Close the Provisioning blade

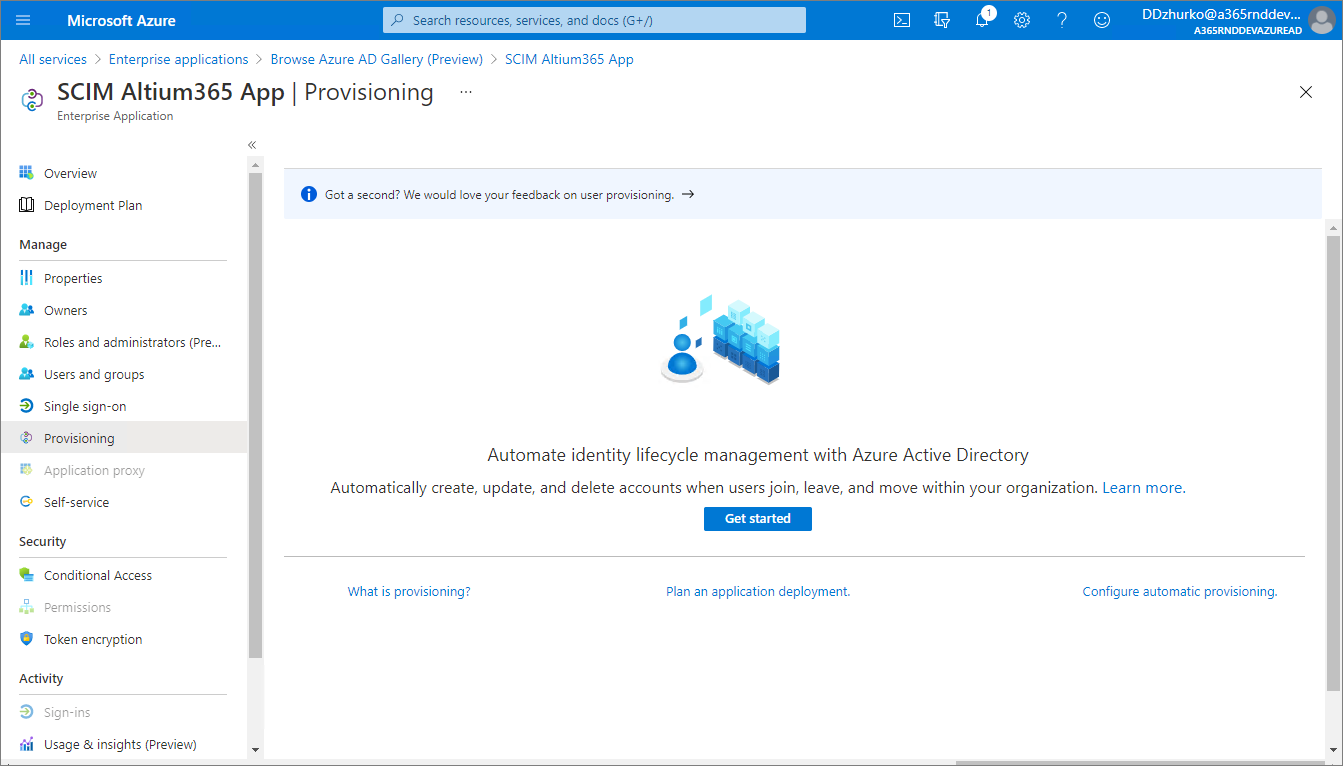click(x=1305, y=92)
